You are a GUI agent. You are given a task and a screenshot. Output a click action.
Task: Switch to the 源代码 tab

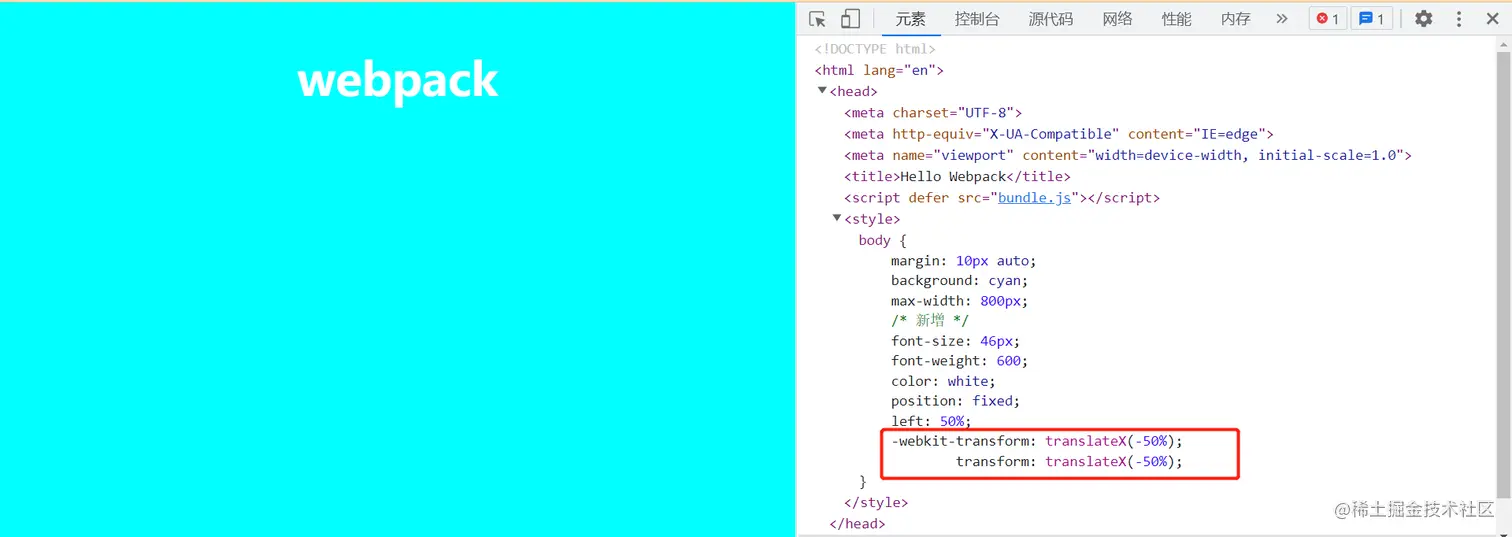(1051, 19)
